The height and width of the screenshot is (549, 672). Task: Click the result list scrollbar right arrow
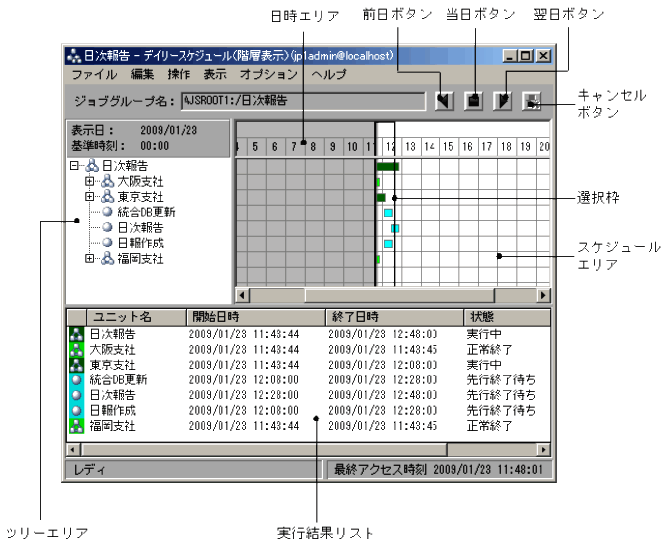[x=543, y=449]
